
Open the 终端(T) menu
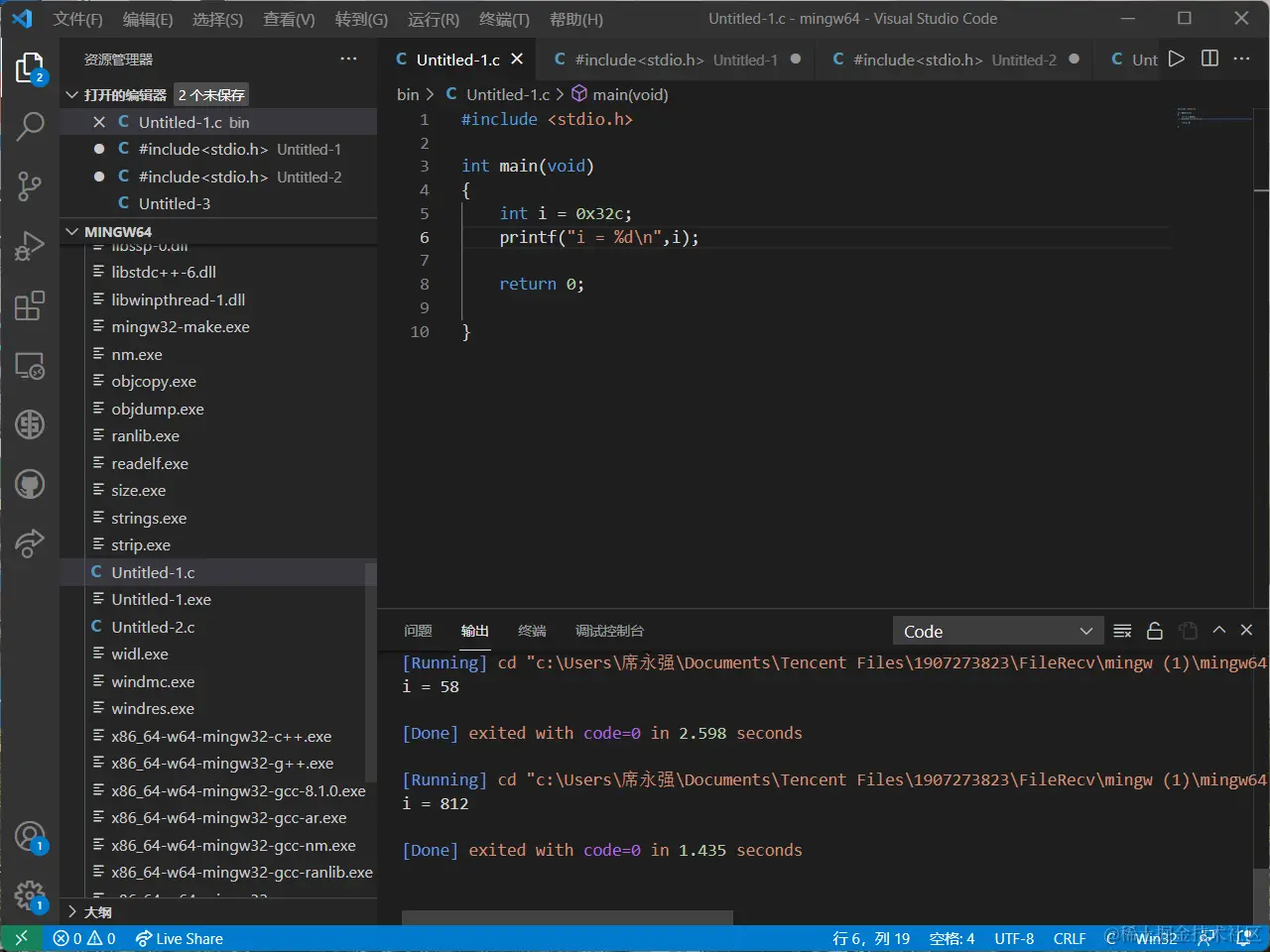click(504, 19)
